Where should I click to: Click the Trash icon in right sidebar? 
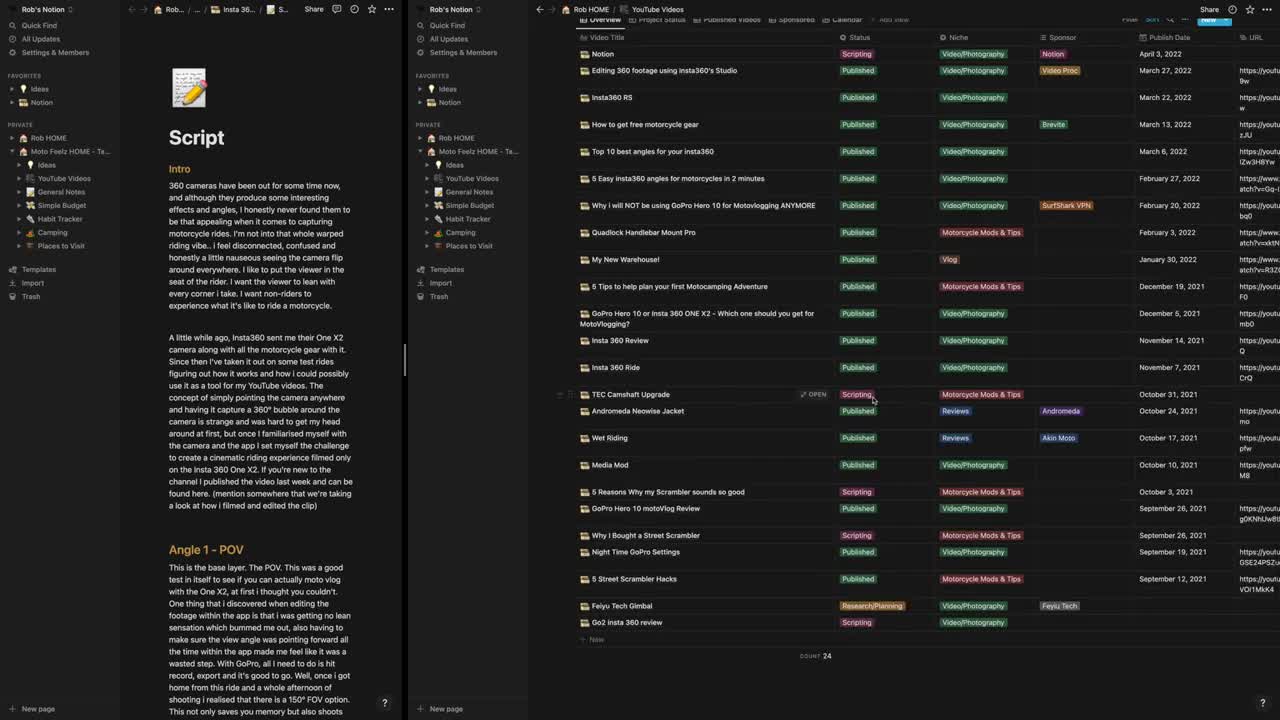pyautogui.click(x=421, y=297)
